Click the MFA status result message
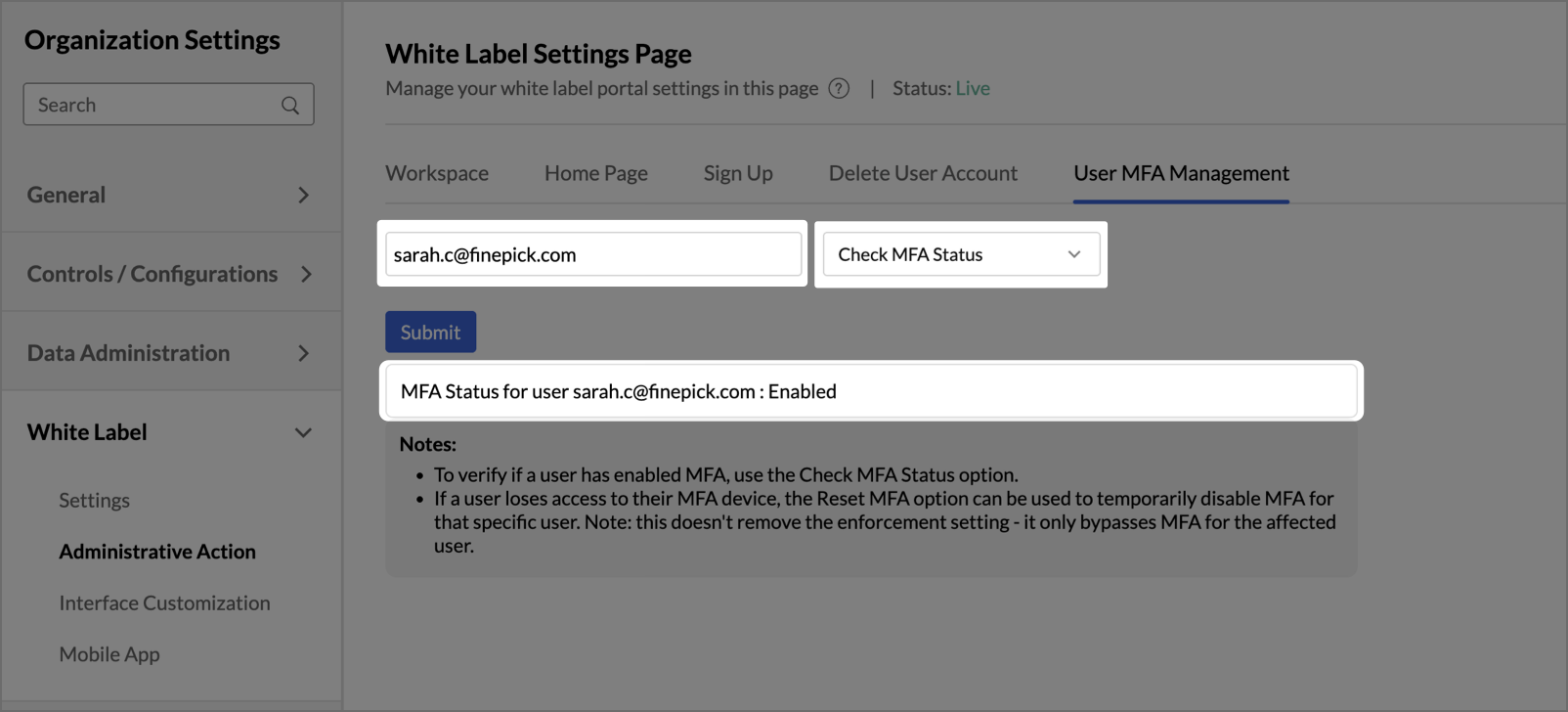The height and width of the screenshot is (712, 1568). click(870, 391)
